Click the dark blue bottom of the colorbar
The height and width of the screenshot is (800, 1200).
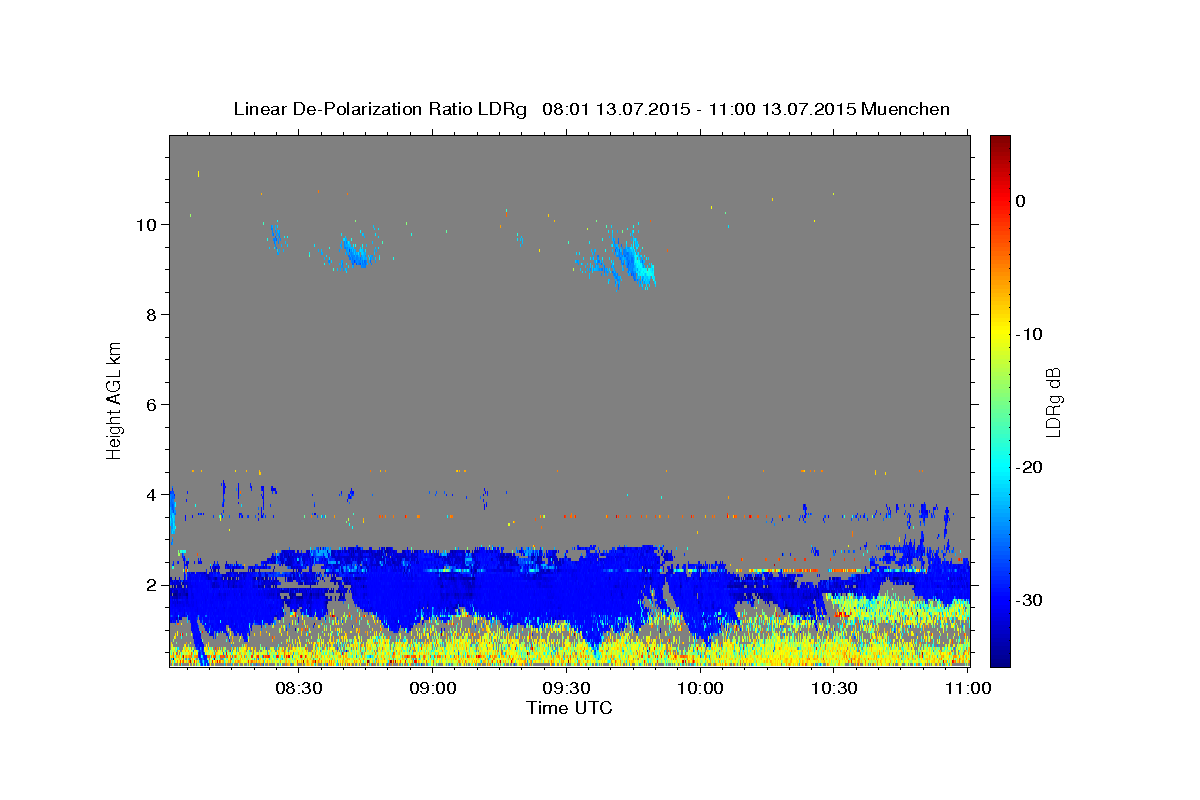point(1000,657)
